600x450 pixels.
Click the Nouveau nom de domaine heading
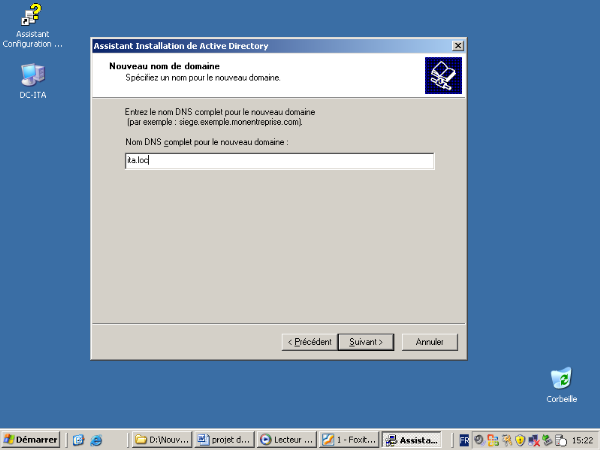pyautogui.click(x=165, y=66)
